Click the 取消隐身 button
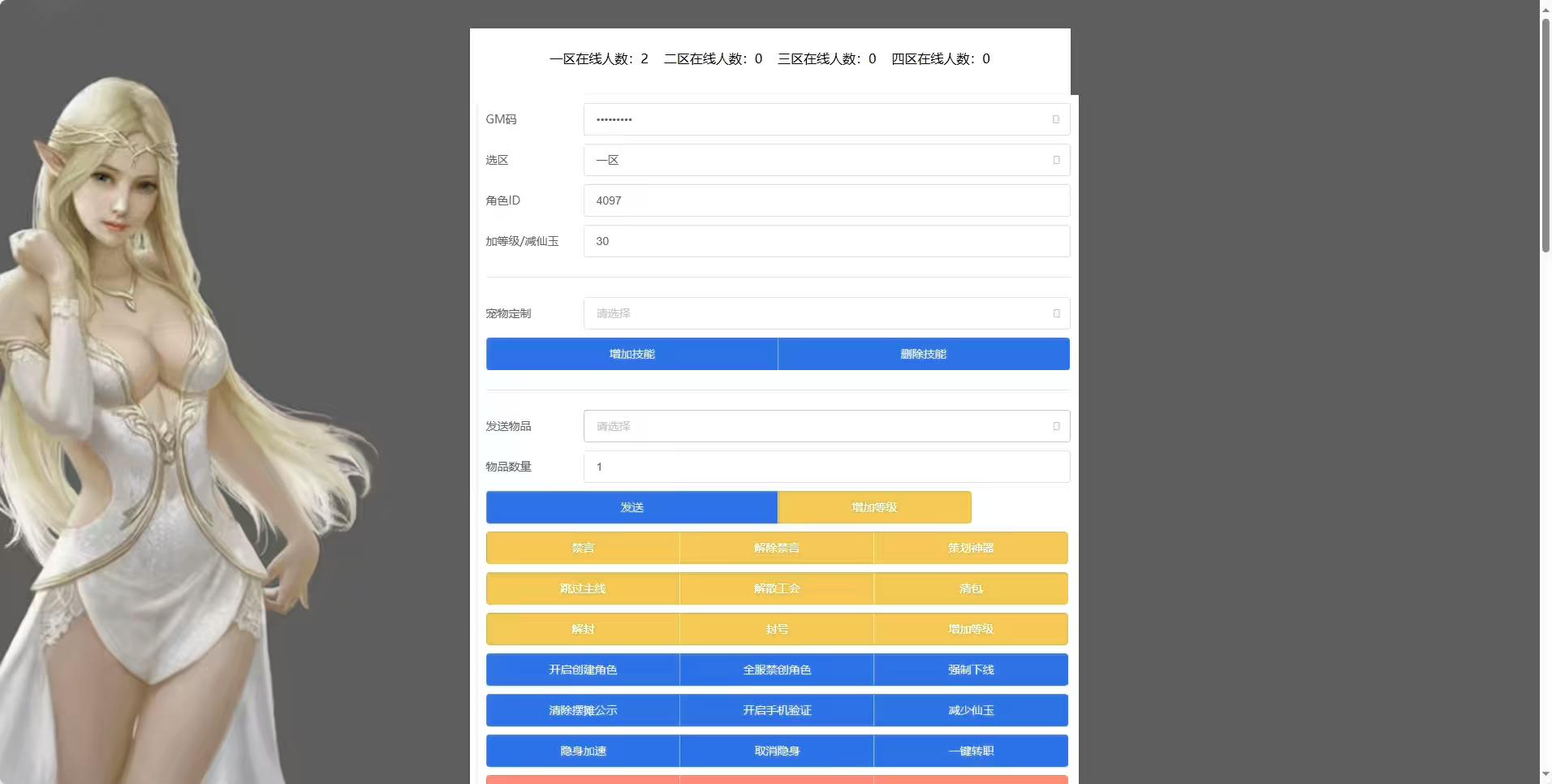The width and height of the screenshot is (1552, 784). point(777,751)
